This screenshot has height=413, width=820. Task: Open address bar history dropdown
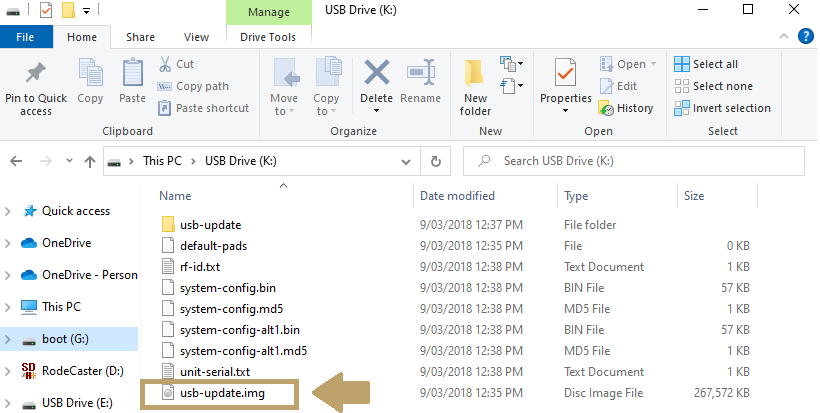[x=406, y=162]
